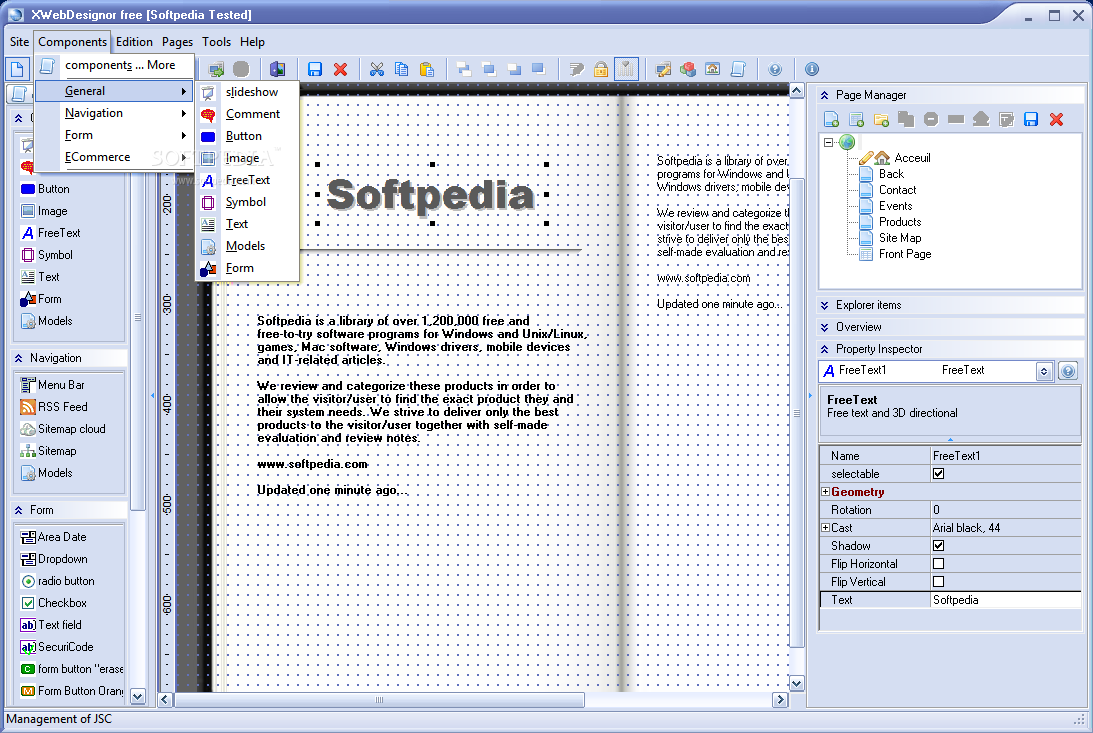Click the globe site root icon in tree
Viewport: 1093px width, 733px height.
(x=847, y=142)
